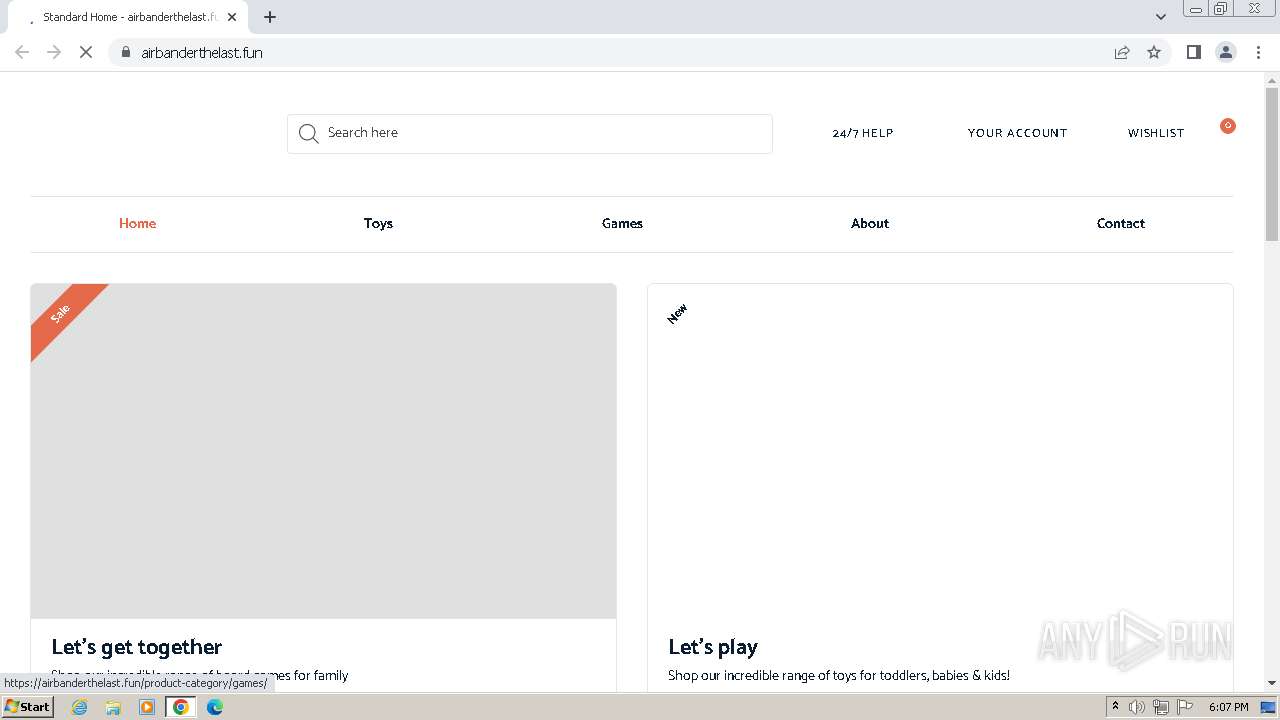Open the Sale banner image
Image resolution: width=1280 pixels, height=720 pixels.
pos(323,451)
